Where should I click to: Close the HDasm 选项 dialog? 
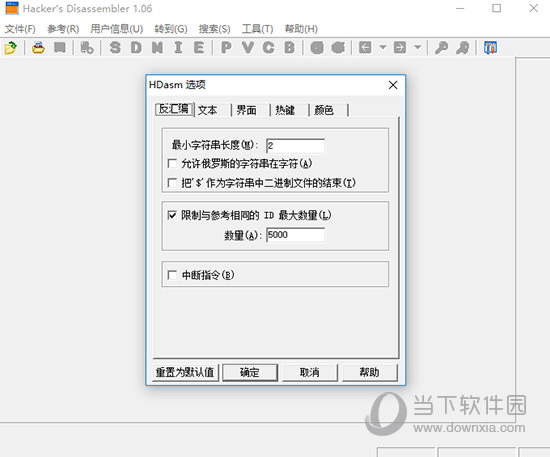click(393, 85)
